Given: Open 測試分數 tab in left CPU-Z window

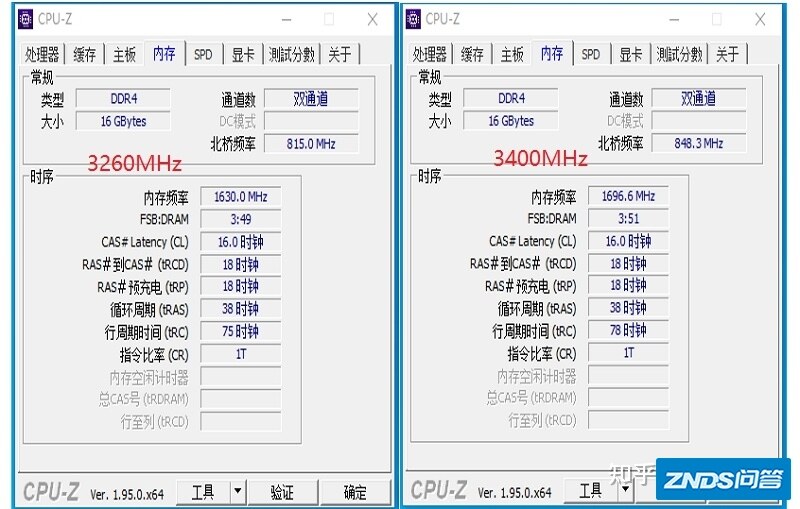Looking at the screenshot, I should point(292,54).
